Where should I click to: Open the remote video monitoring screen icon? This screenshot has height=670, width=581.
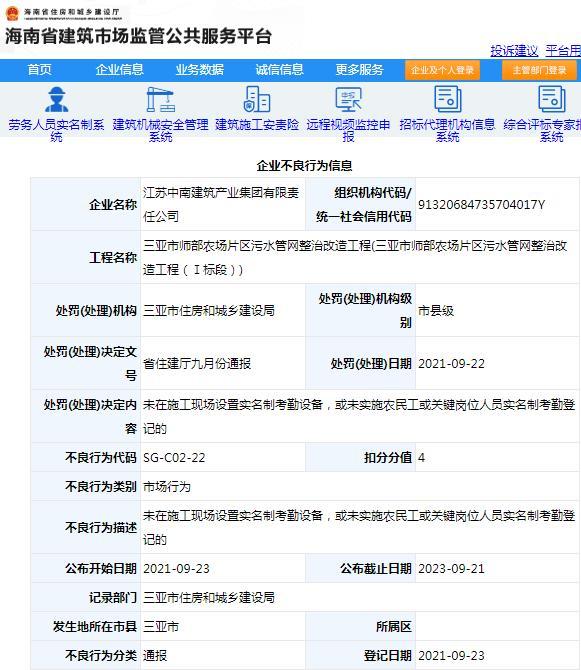[348, 99]
